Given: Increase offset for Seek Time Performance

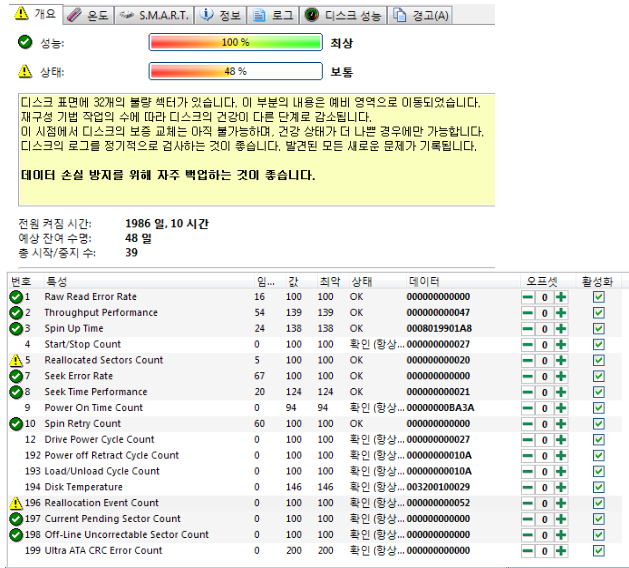Looking at the screenshot, I should (561, 392).
